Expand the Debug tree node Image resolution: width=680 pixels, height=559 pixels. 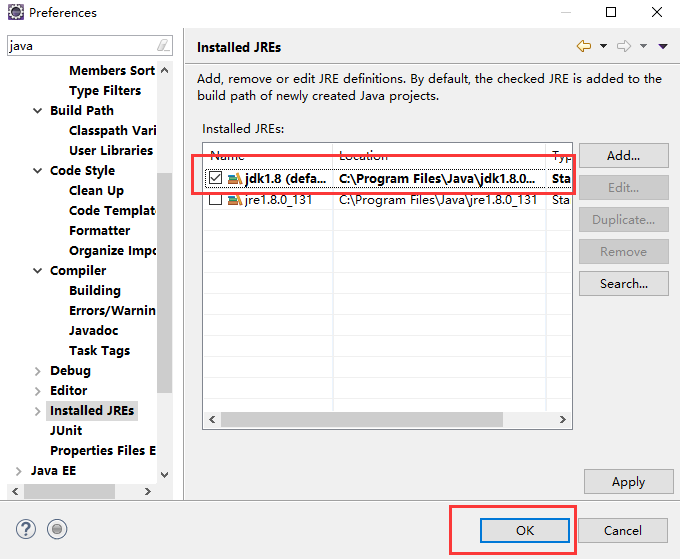38,371
